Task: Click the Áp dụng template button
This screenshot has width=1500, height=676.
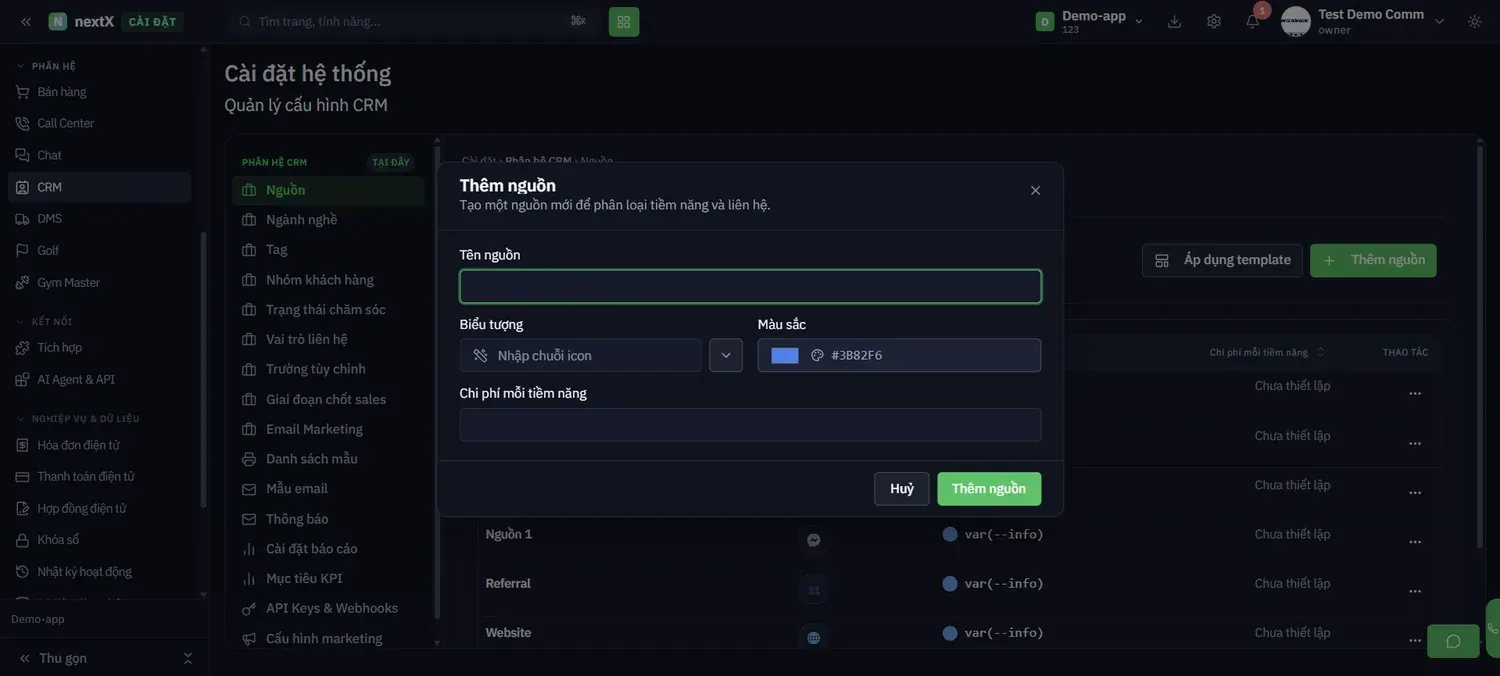Action: tap(1222, 261)
